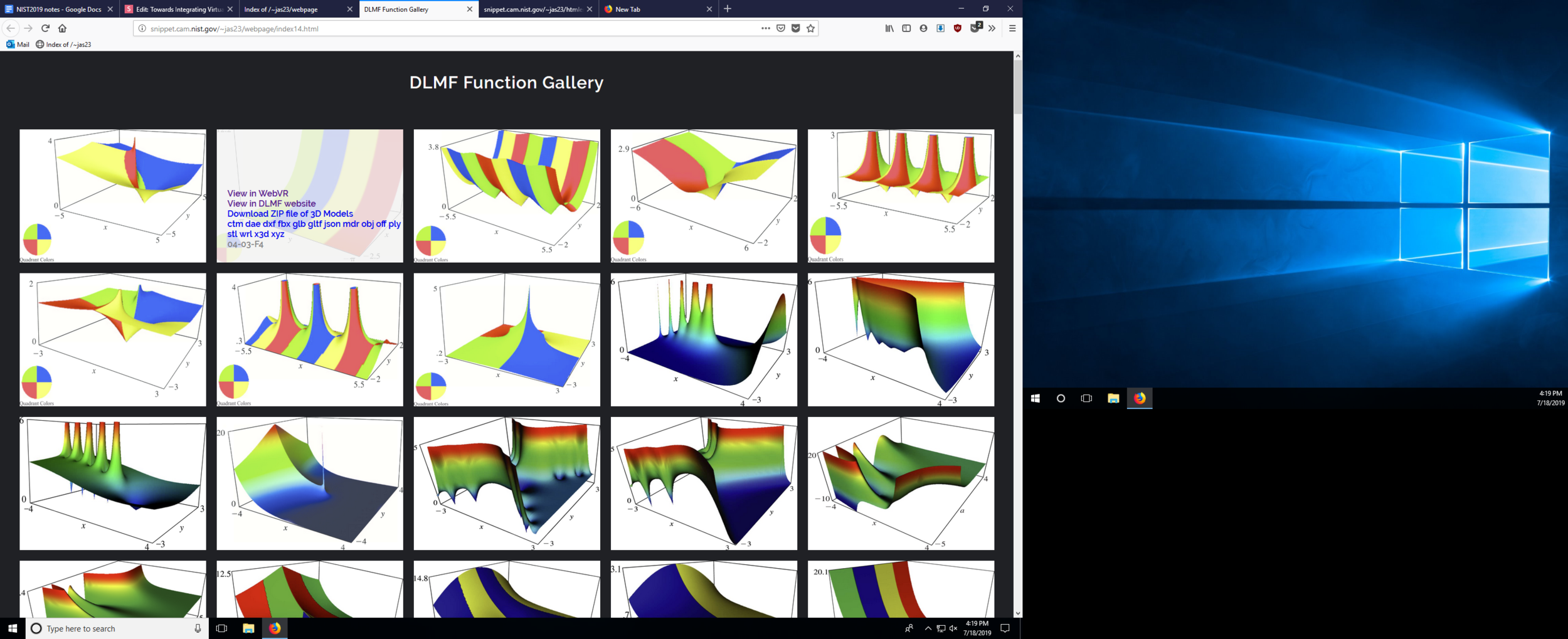
Task: Save page to Pocket outline icon
Action: coord(781,28)
